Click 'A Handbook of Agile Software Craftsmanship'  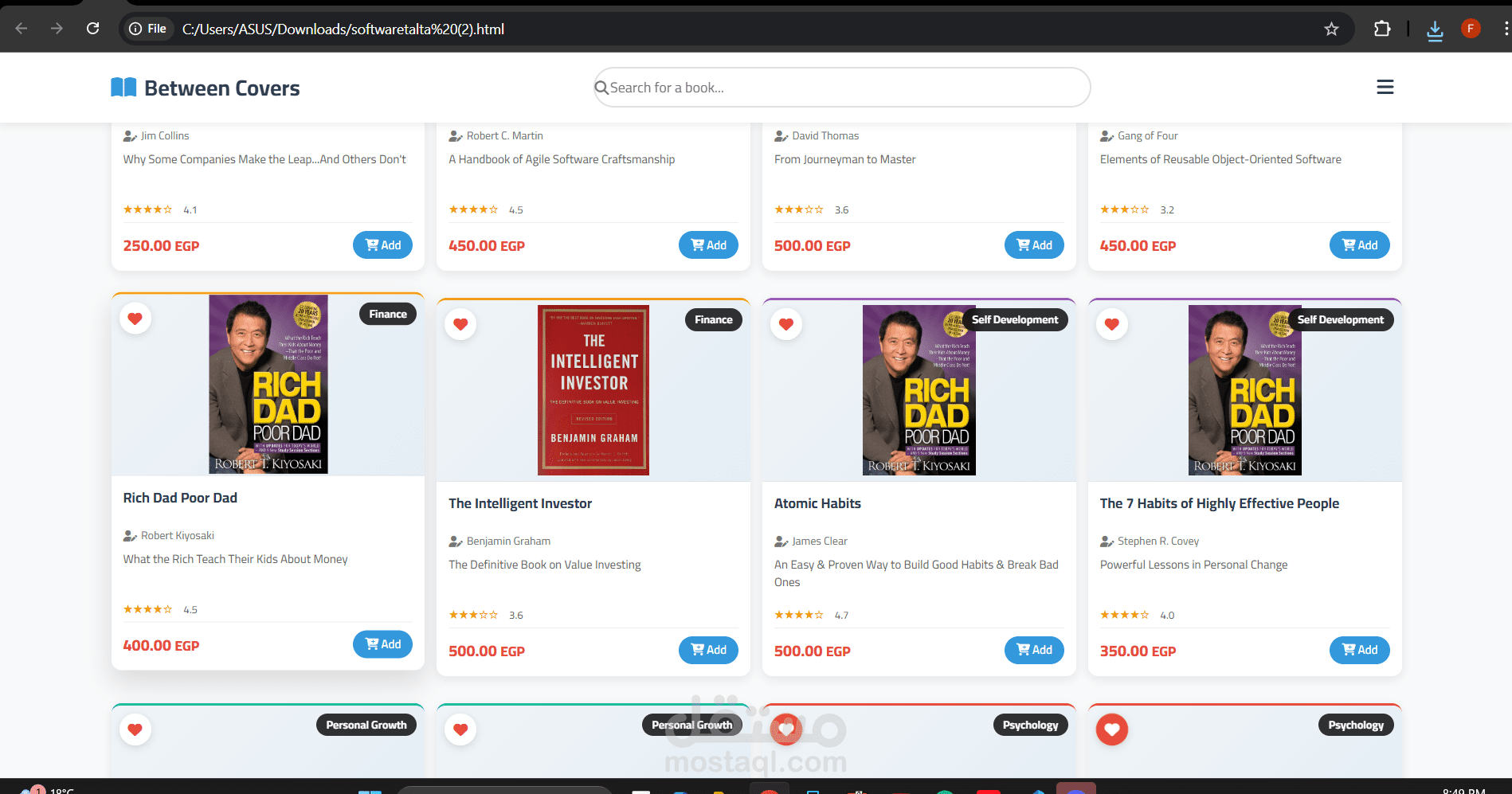pos(562,159)
